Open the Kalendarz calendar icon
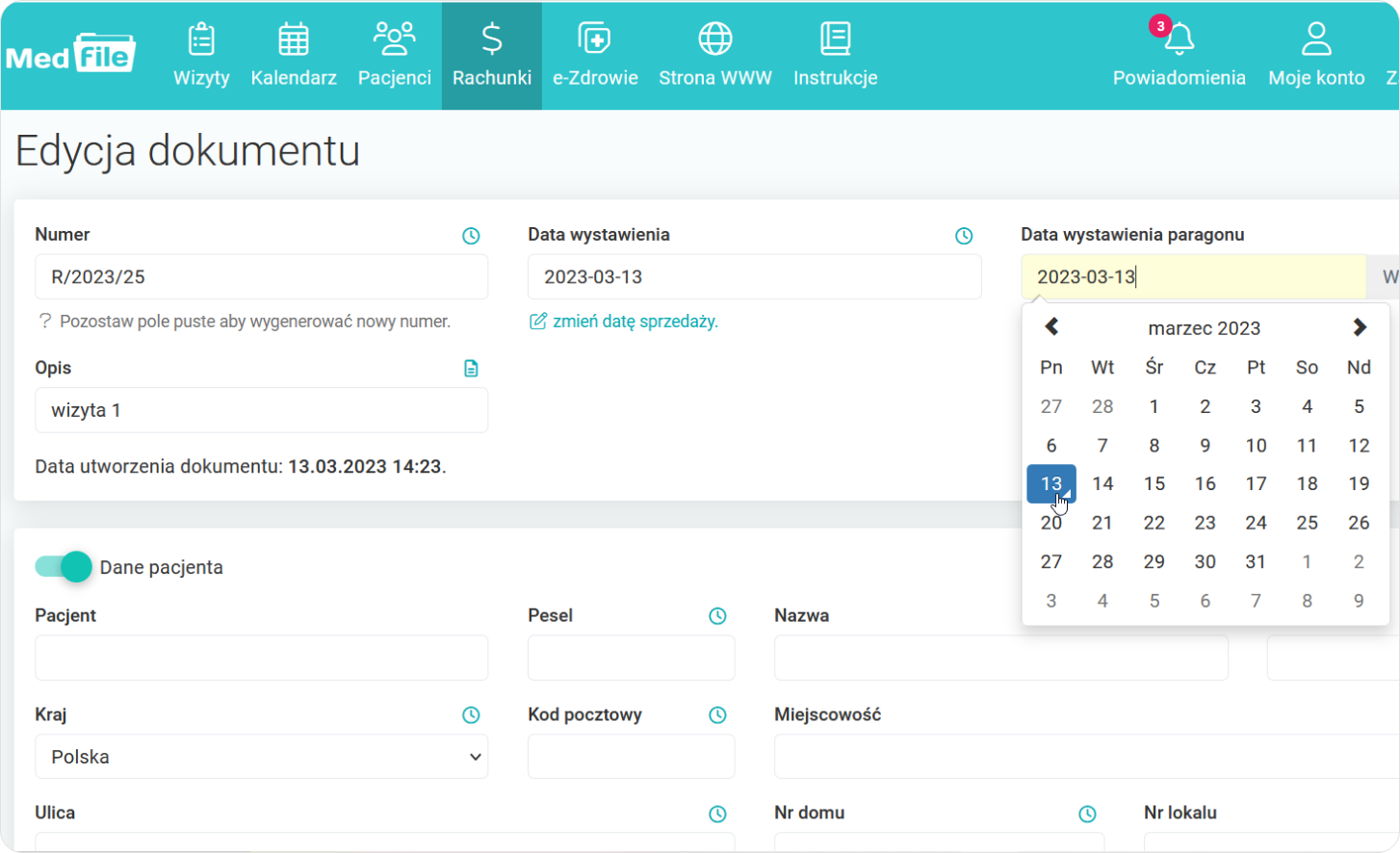Viewport: 1400px width, 853px height. pos(294,40)
